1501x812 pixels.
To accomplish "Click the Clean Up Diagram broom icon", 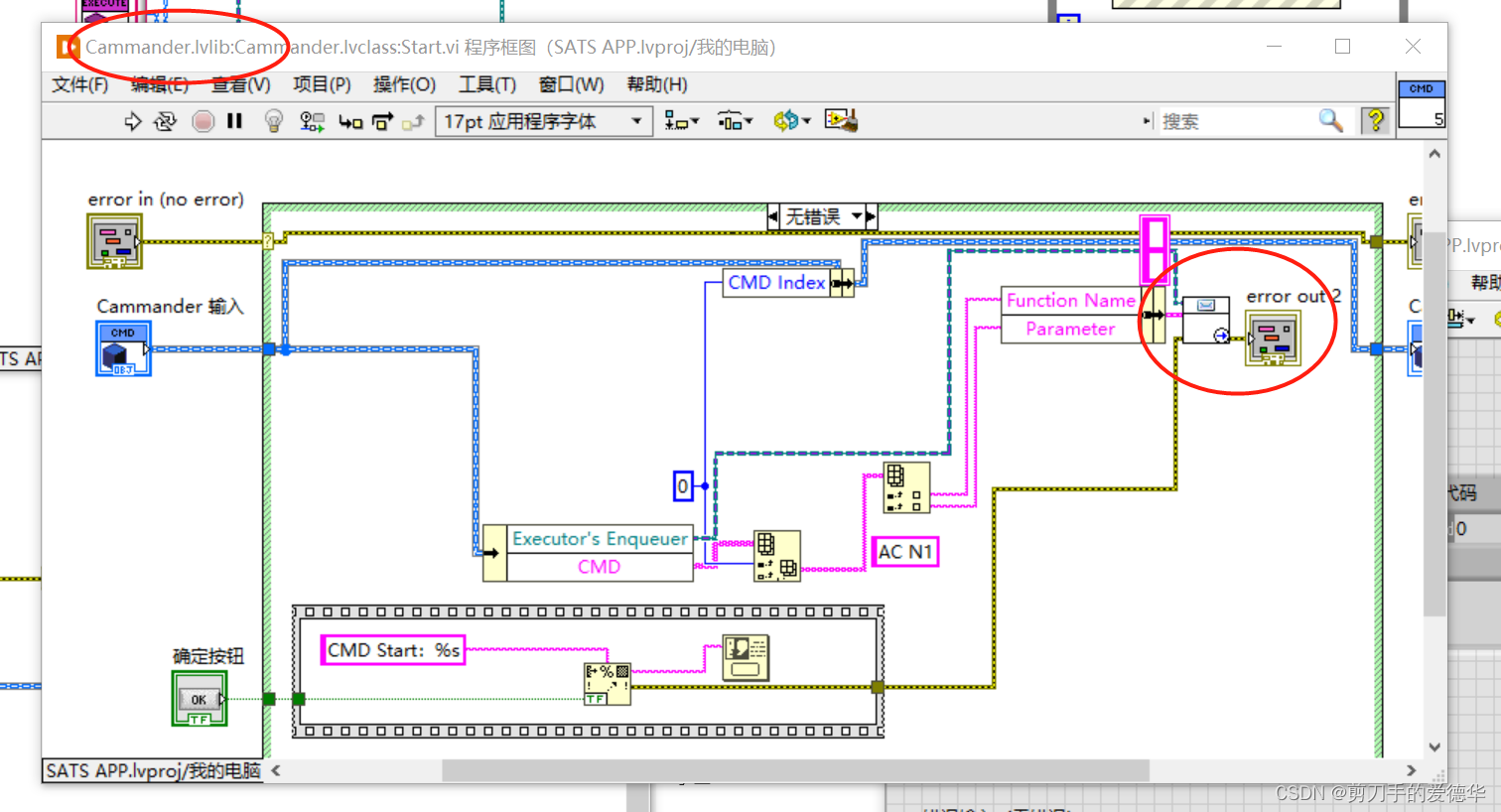I will click(842, 119).
